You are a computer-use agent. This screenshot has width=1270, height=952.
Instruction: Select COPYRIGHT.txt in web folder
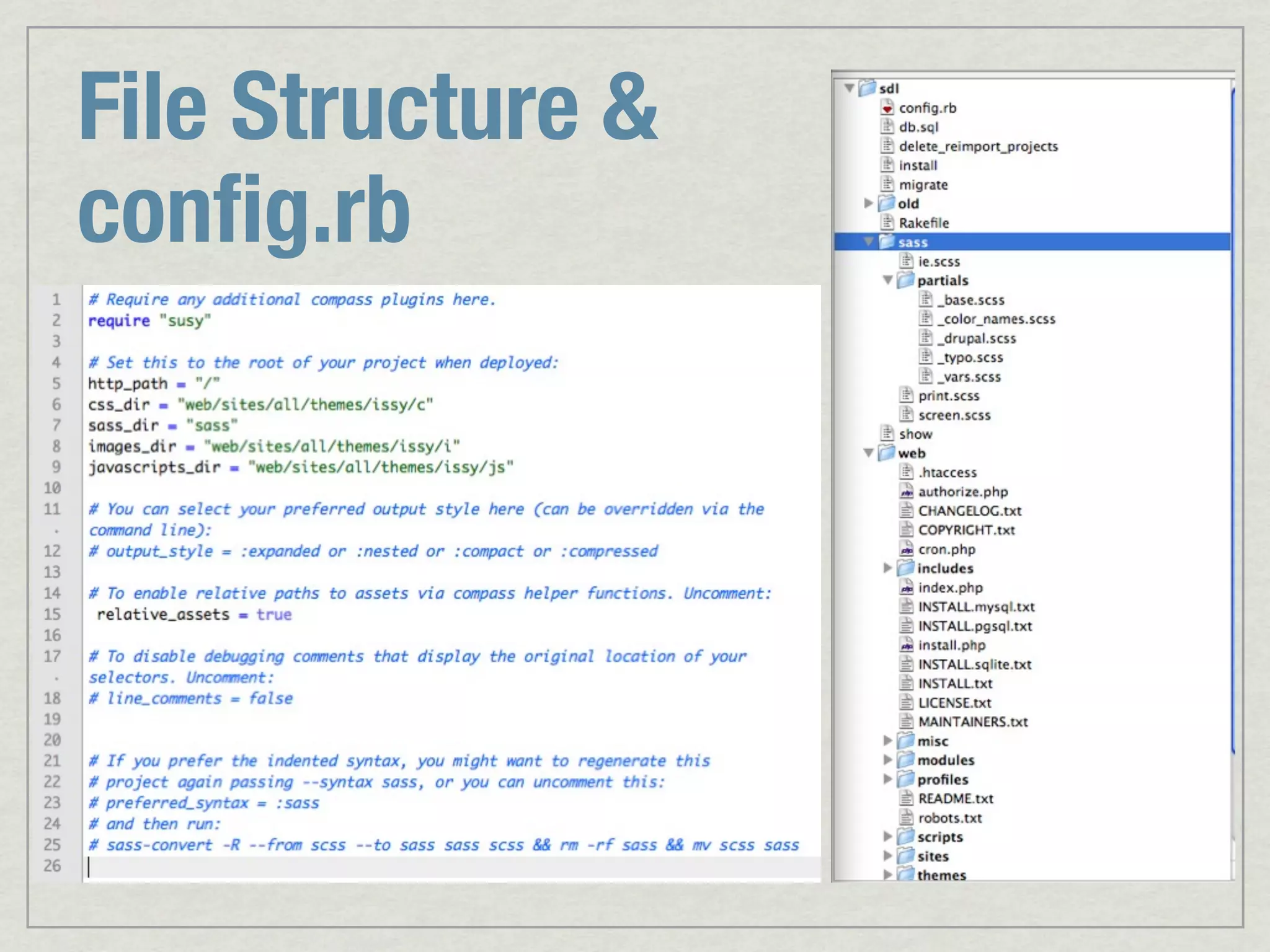pos(966,530)
